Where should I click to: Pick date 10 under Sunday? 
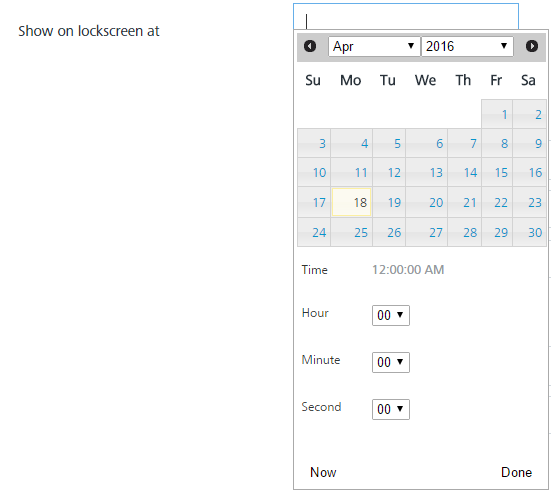(x=314, y=172)
